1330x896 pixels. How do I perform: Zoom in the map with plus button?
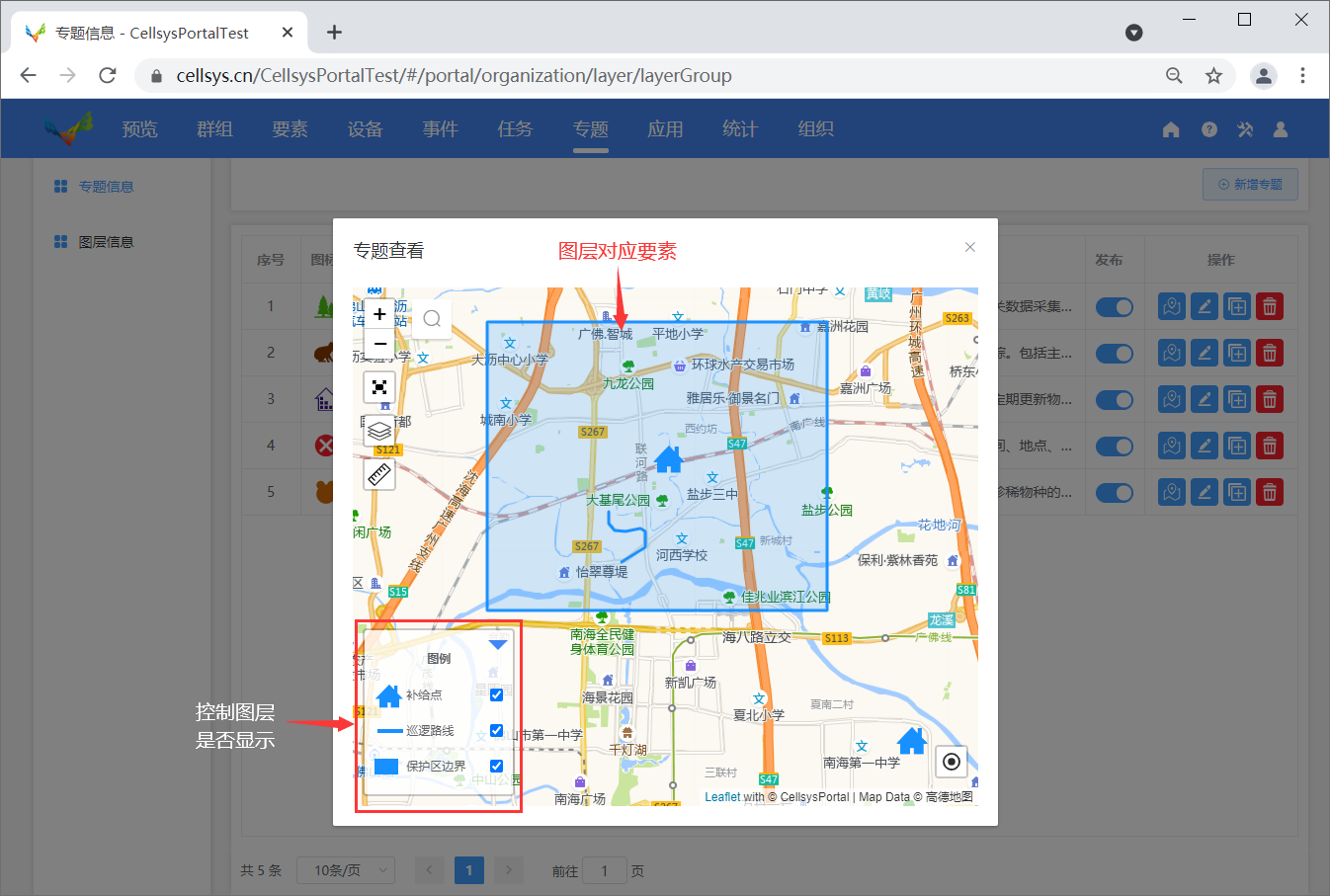coord(379,314)
